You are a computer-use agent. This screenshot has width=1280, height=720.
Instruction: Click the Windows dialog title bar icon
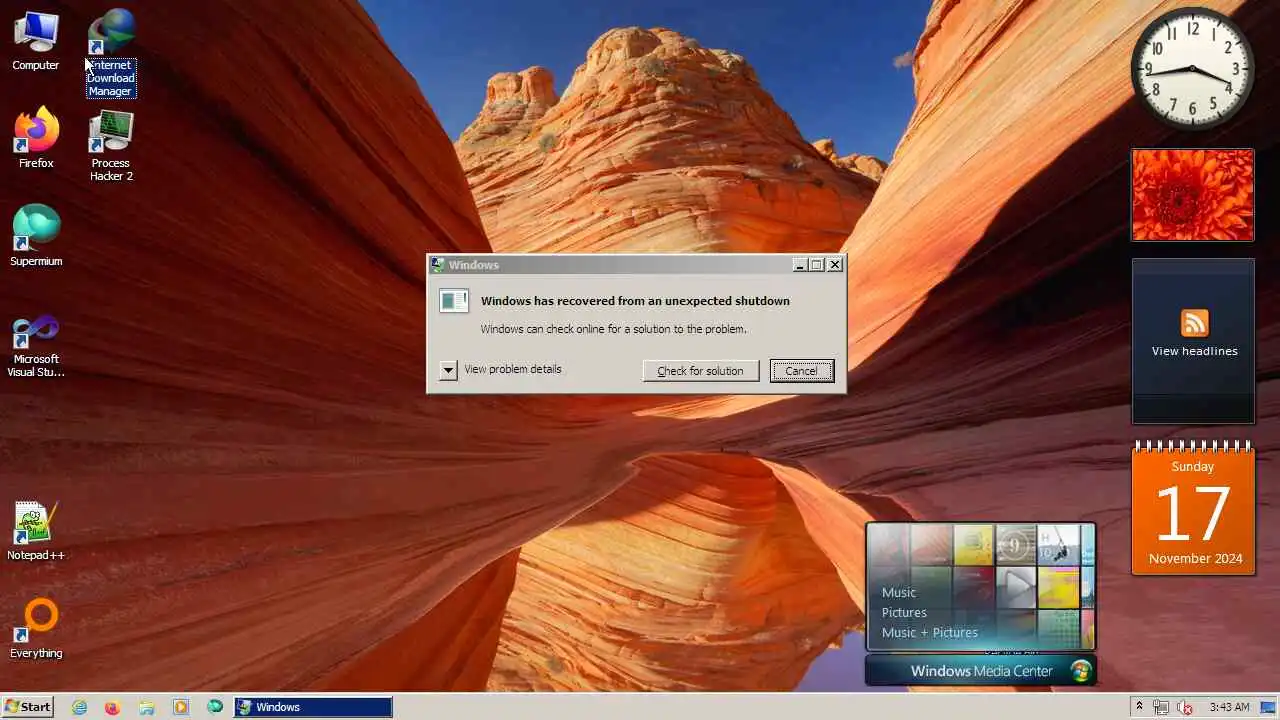coord(438,265)
